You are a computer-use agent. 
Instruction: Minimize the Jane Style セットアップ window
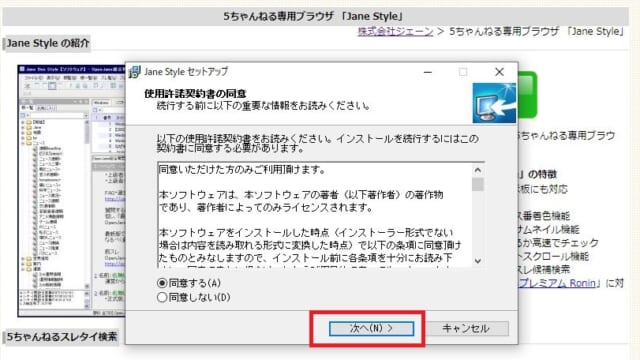[x=428, y=72]
